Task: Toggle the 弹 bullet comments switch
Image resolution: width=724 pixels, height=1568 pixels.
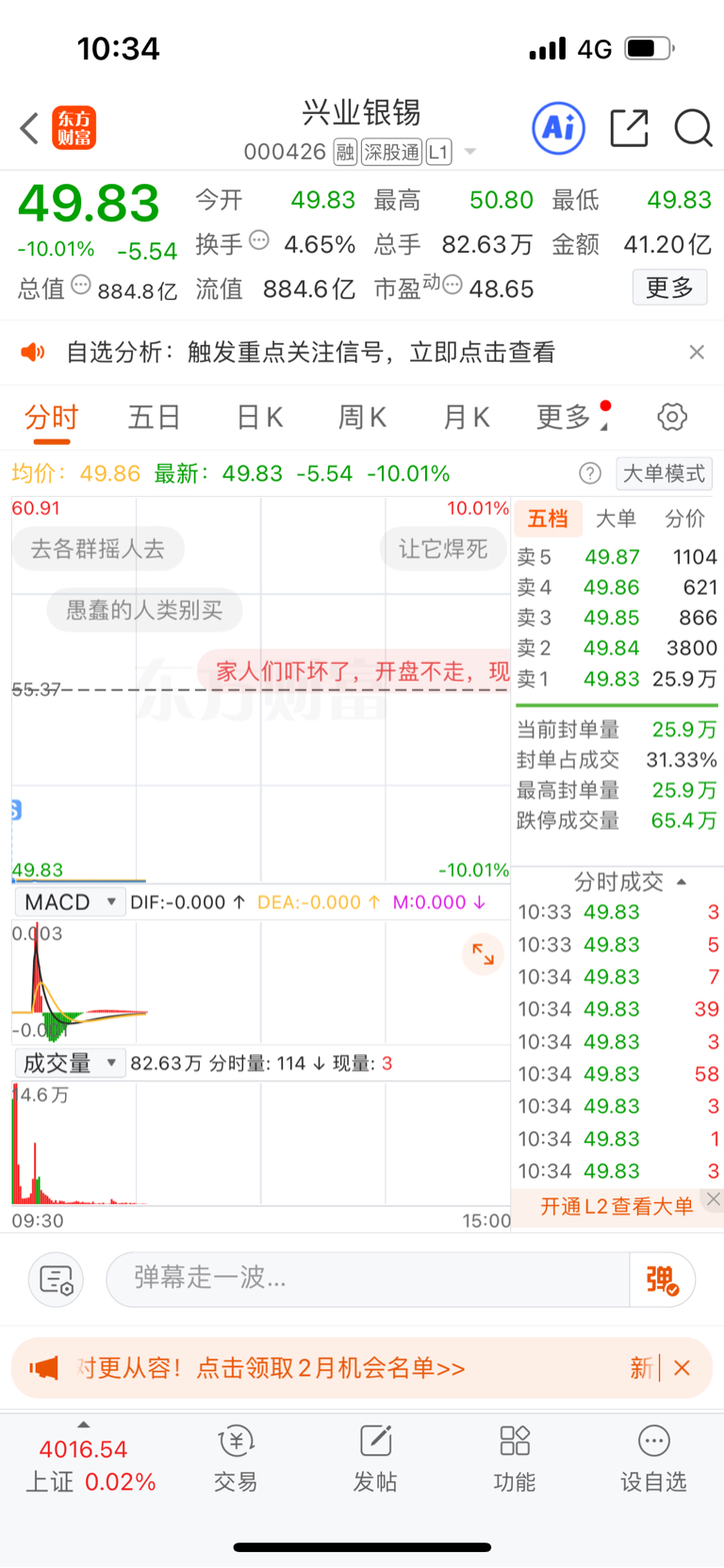Action: pyautogui.click(x=663, y=1279)
